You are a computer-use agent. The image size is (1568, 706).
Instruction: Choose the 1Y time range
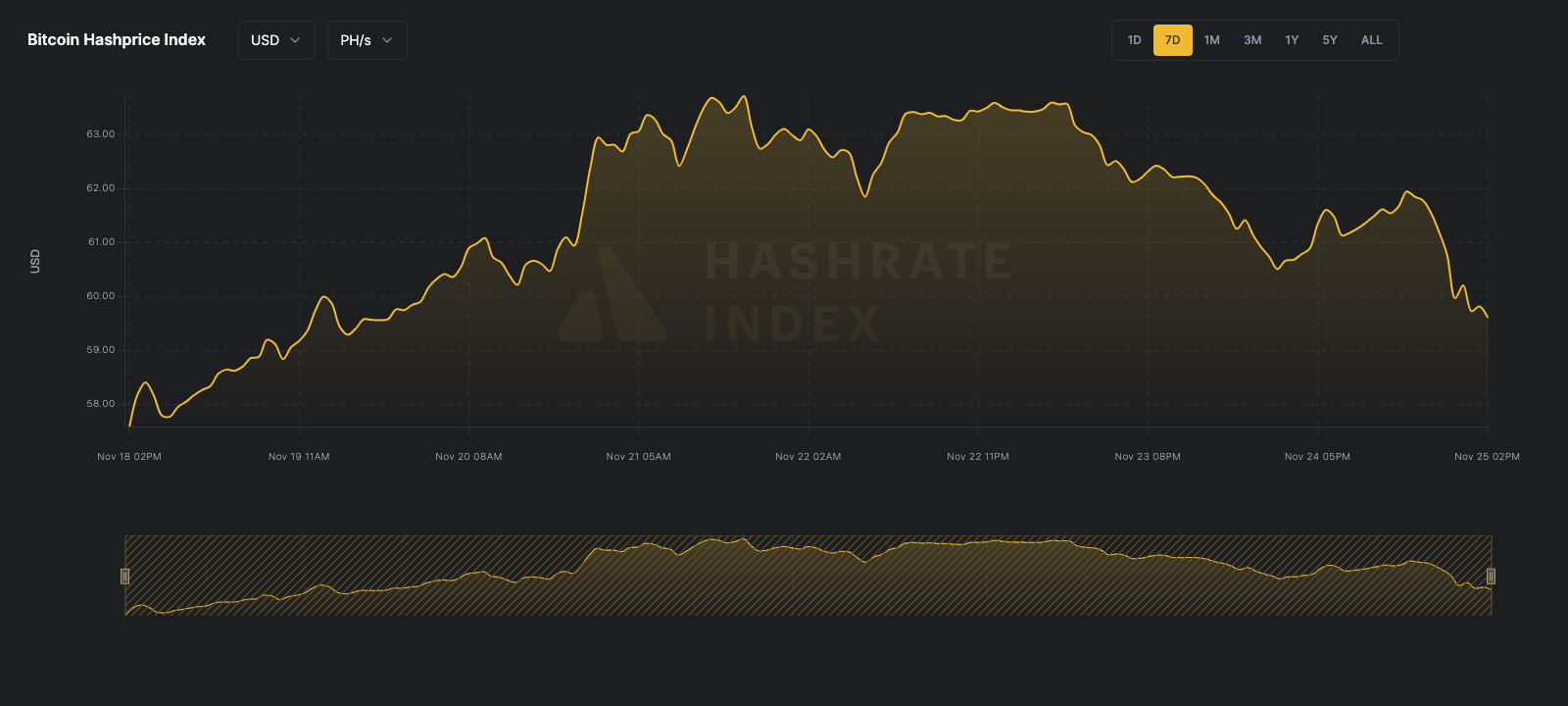point(1292,40)
